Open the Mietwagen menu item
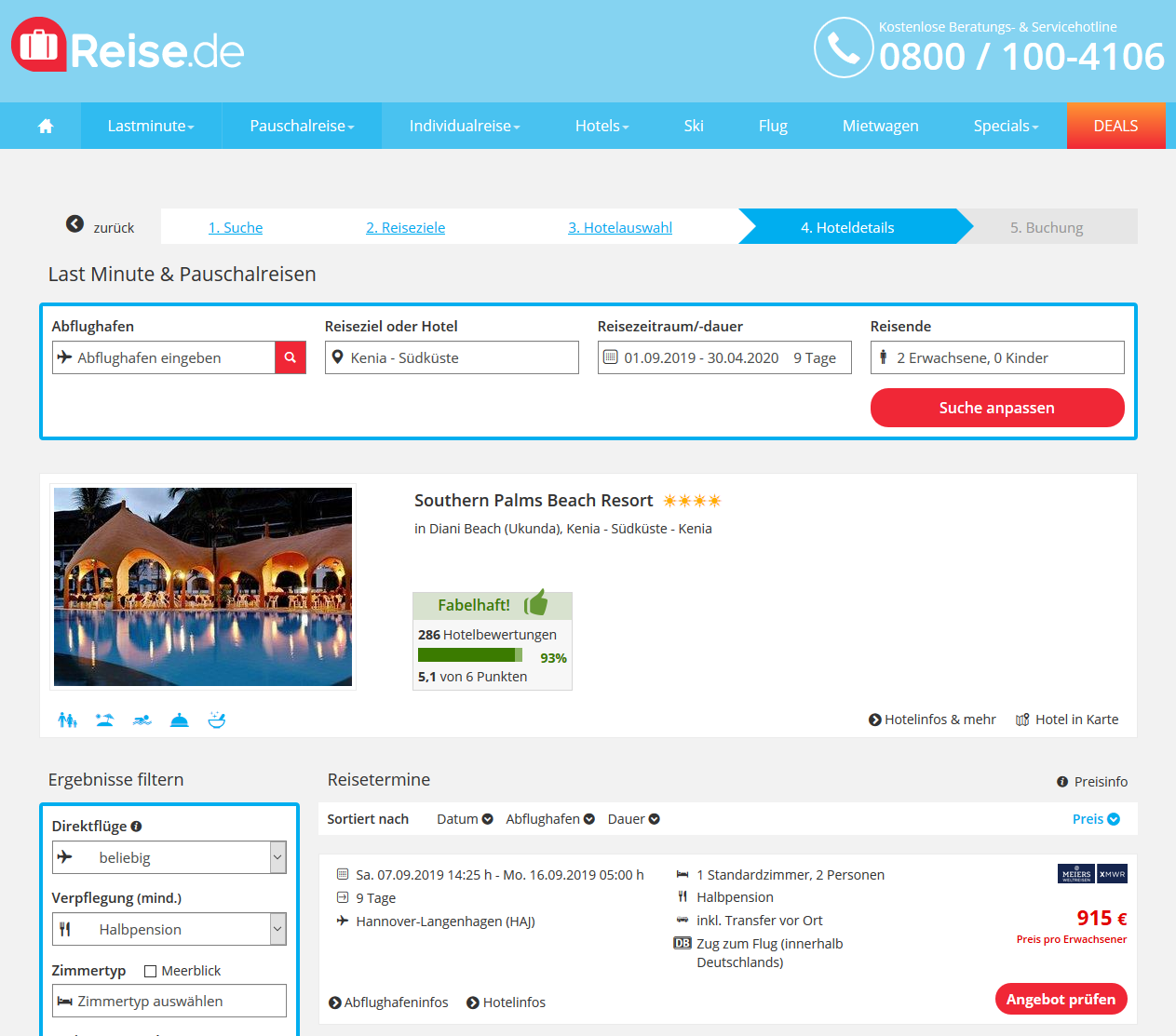Viewport: 1176px width, 1036px height. click(880, 126)
